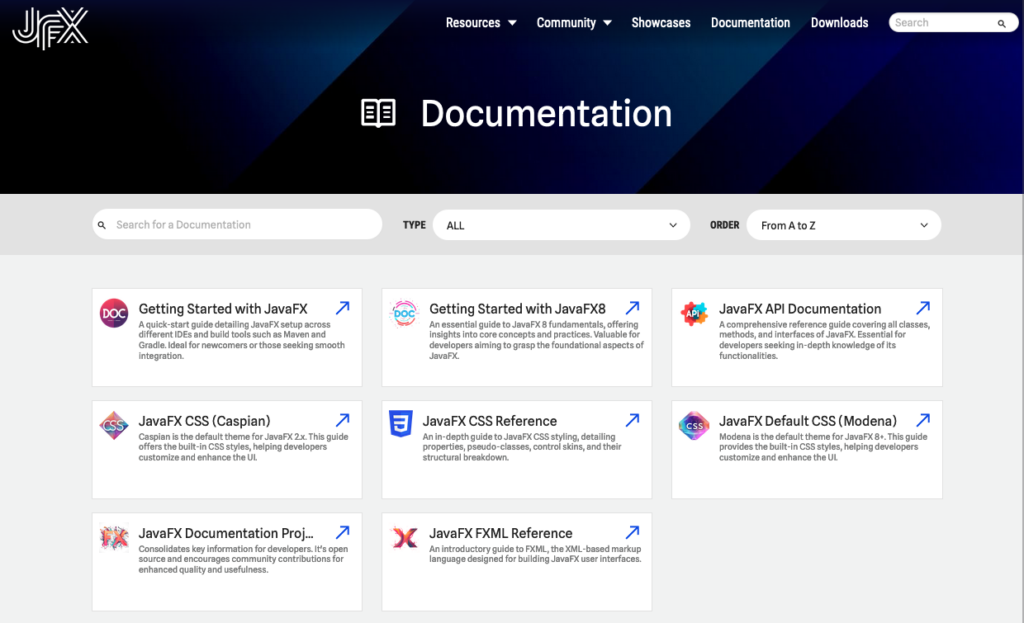This screenshot has height=623, width=1024.
Task: Click the API icon on JavaFX API Documentation card
Action: point(694,313)
